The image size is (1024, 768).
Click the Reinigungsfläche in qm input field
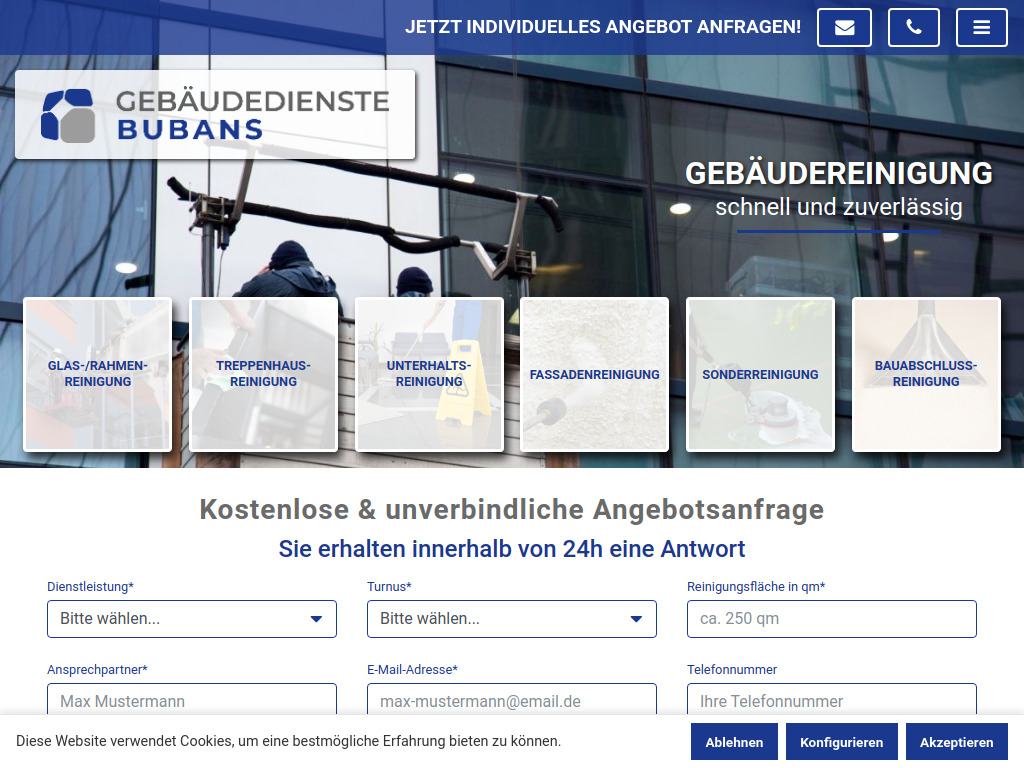831,618
